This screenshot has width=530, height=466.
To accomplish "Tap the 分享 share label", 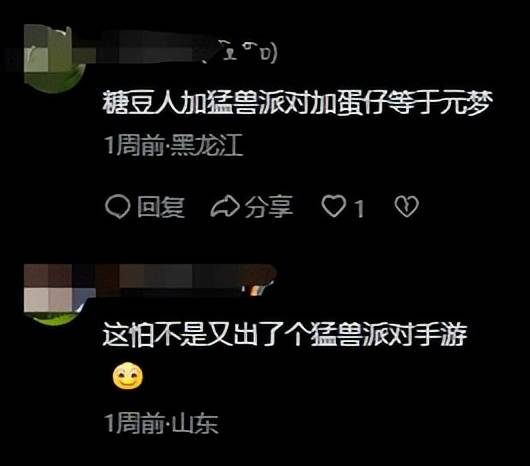I will point(269,206).
